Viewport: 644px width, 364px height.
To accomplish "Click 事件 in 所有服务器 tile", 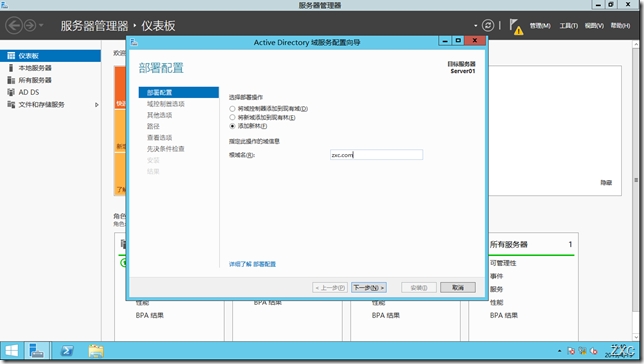I will [x=496, y=276].
